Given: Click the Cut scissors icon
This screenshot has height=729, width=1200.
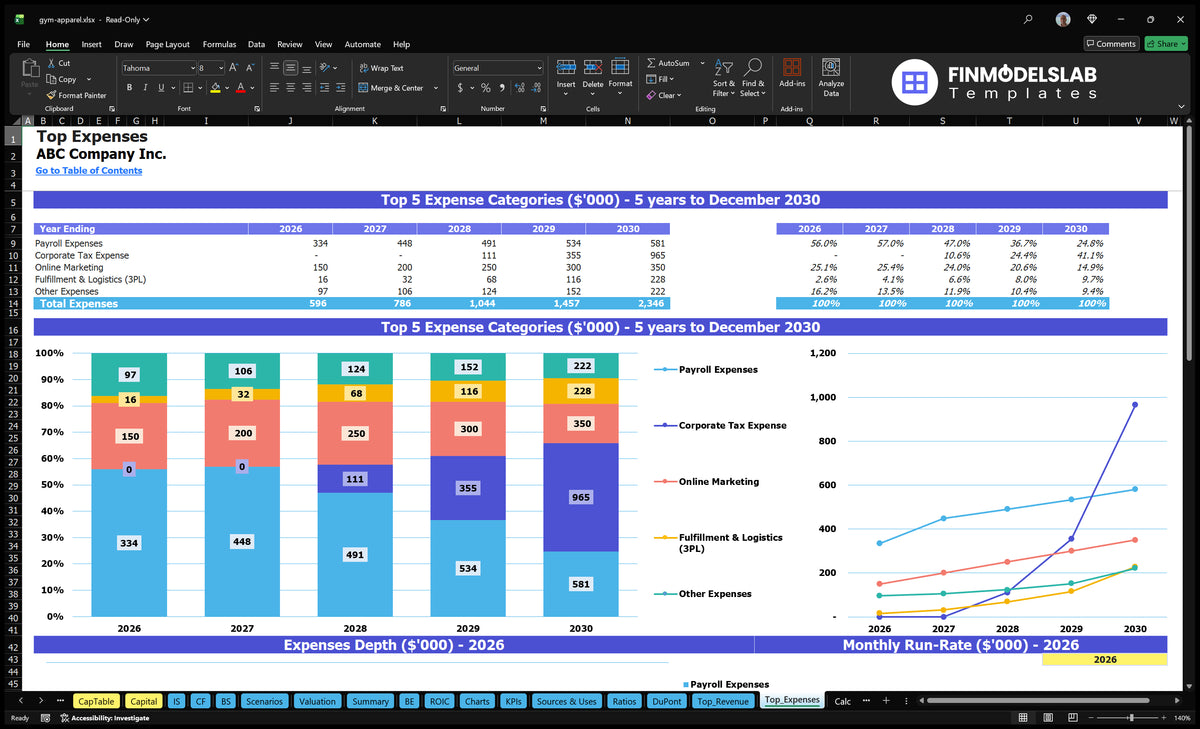Looking at the screenshot, I should (x=52, y=63).
